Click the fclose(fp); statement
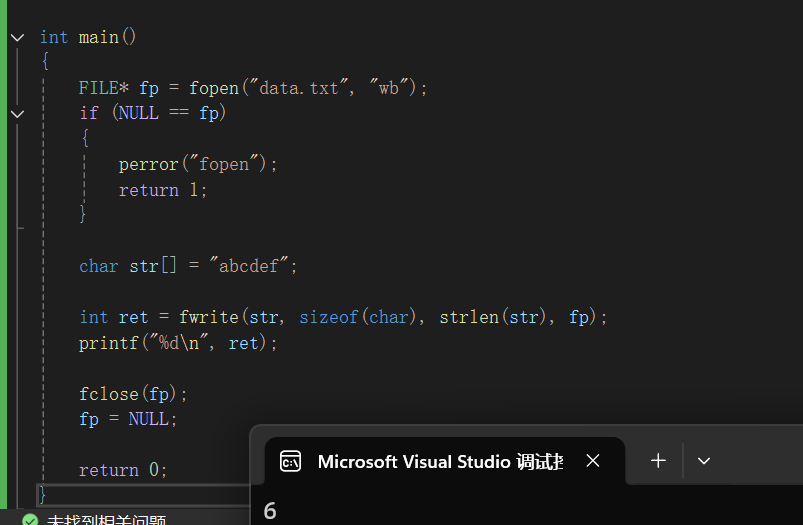This screenshot has height=525, width=803. (133, 394)
